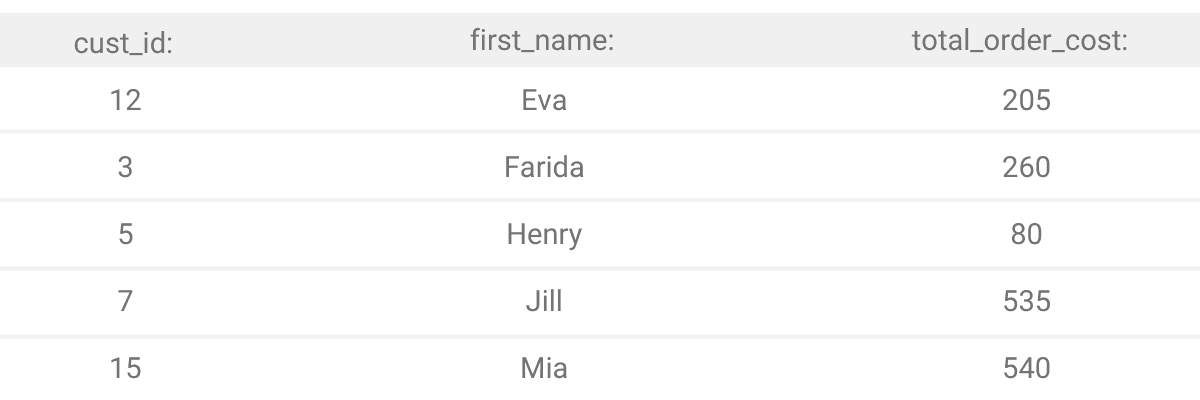Screen dimensions: 1200x400
Task: Select the 535 total cost cell
Action: point(1026,301)
